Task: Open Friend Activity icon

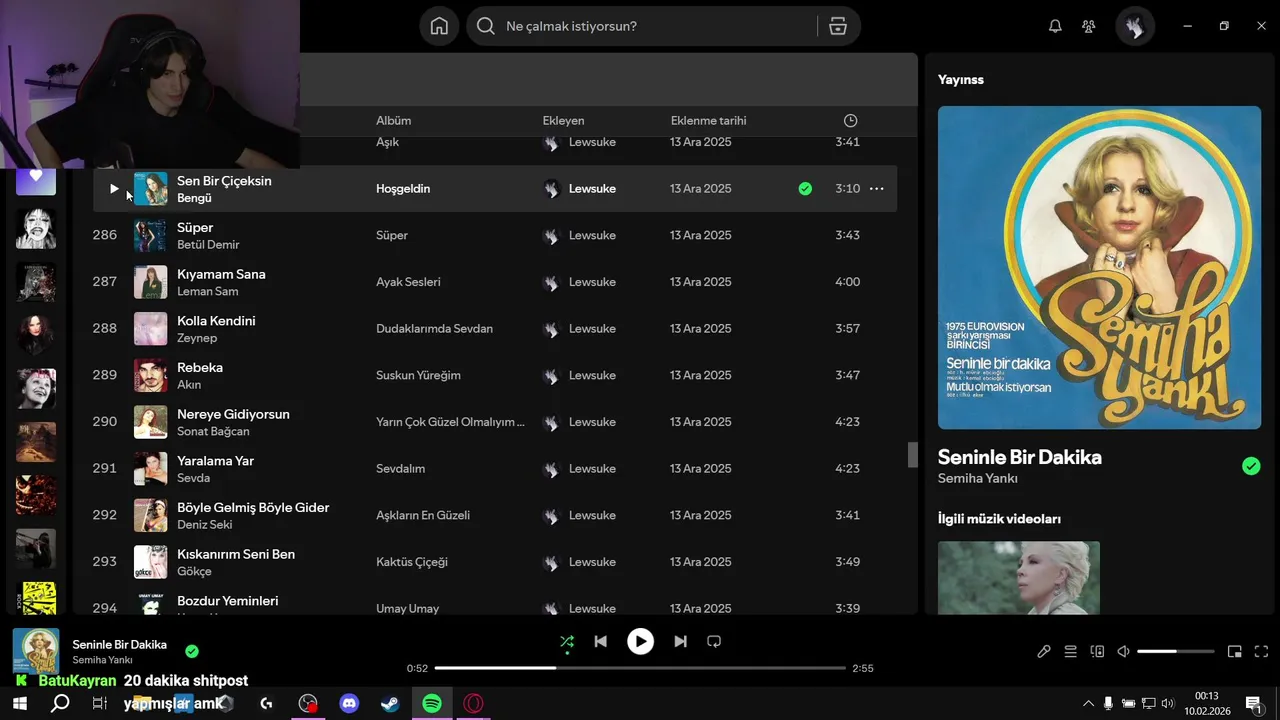Action: (x=1089, y=26)
